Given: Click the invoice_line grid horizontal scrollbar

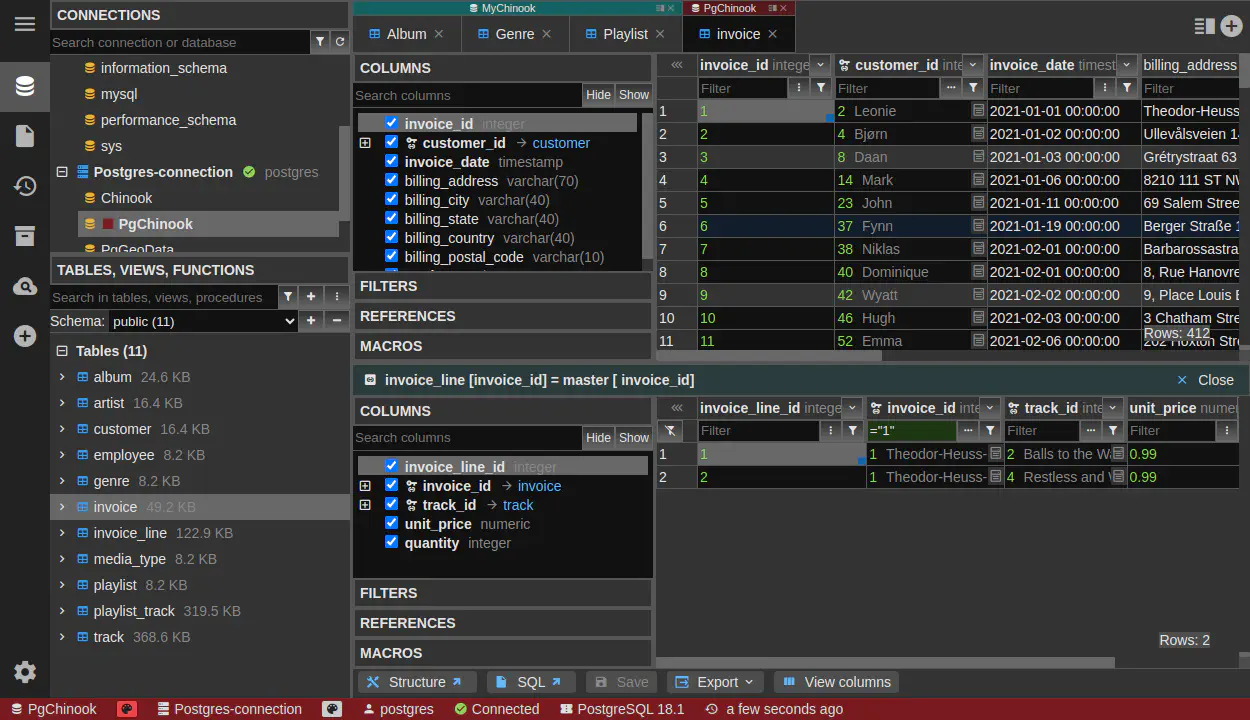Looking at the screenshot, I should point(885,662).
